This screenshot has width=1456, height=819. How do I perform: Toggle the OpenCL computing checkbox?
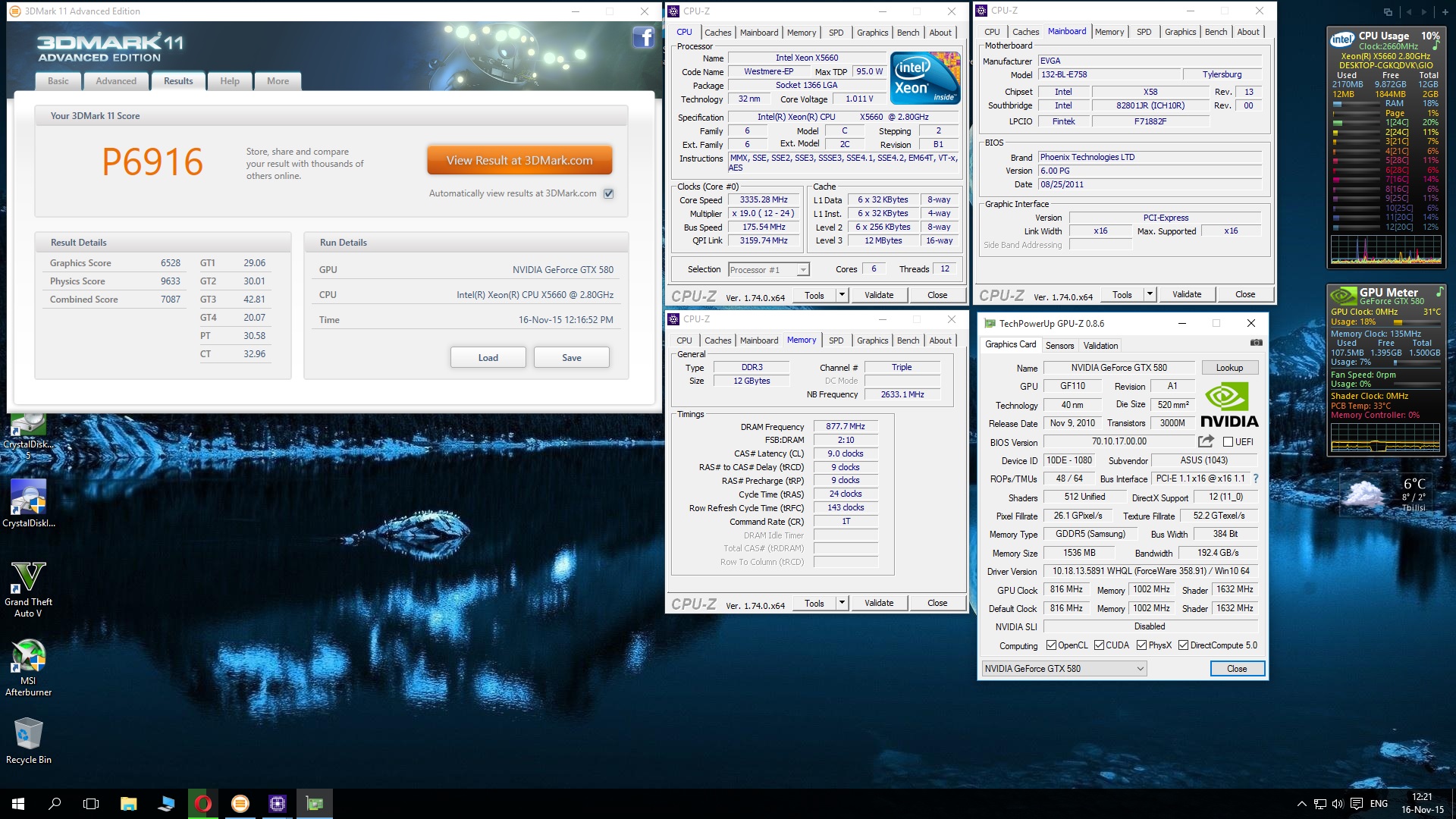1051,645
